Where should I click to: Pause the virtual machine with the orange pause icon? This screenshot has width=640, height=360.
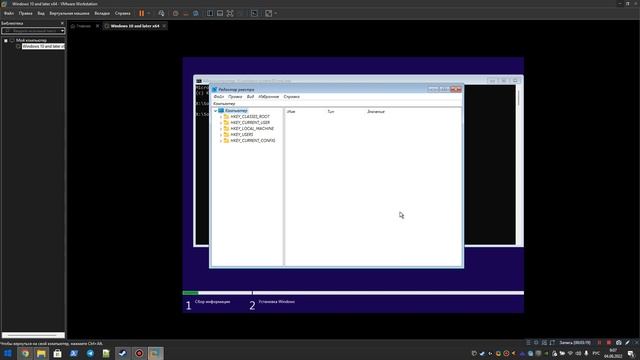click(x=141, y=13)
